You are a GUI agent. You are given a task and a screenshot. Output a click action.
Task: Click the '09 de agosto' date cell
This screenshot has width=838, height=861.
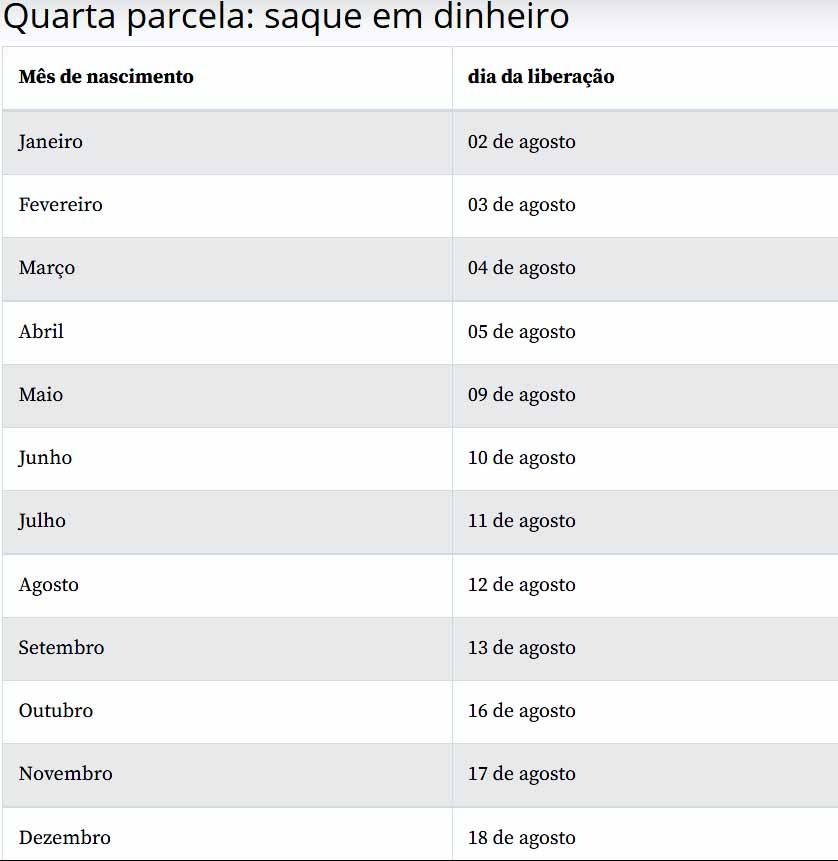coord(522,395)
